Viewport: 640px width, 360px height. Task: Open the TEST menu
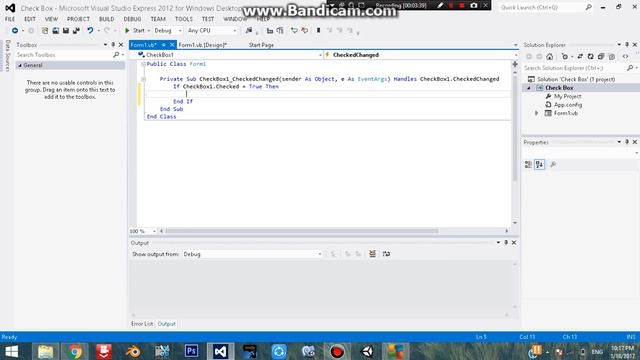point(208,19)
